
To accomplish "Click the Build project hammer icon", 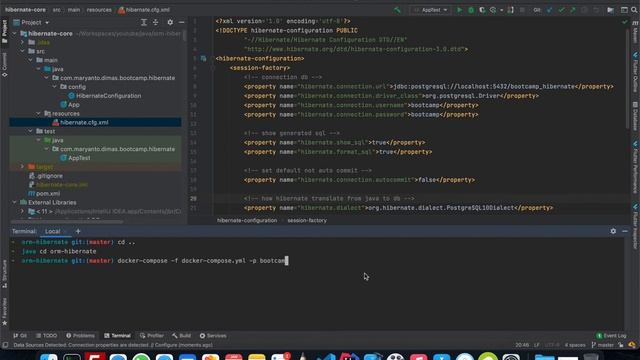I will pos(397,10).
